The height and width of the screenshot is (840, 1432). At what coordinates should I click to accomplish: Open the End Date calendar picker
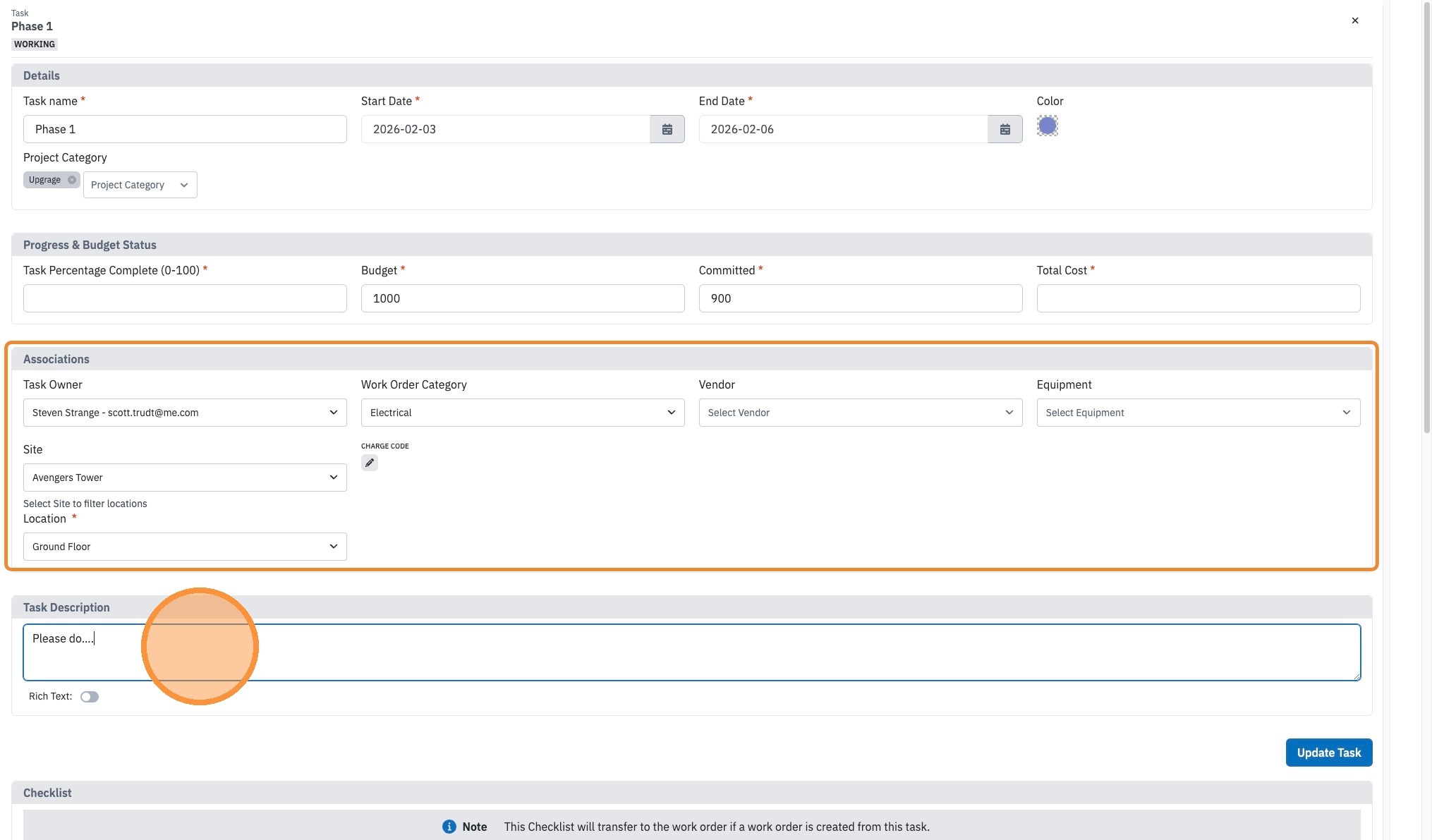1005,129
